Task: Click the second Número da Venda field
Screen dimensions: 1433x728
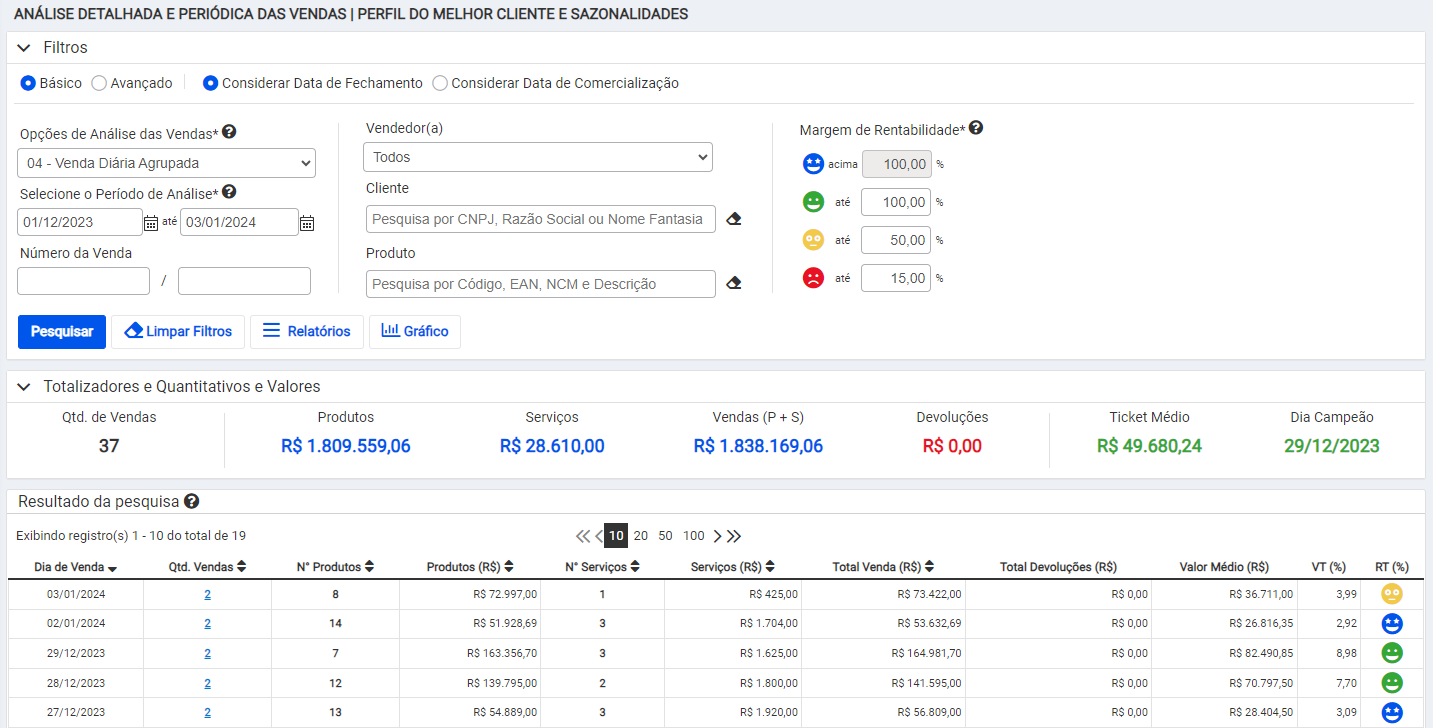Action: pos(244,281)
